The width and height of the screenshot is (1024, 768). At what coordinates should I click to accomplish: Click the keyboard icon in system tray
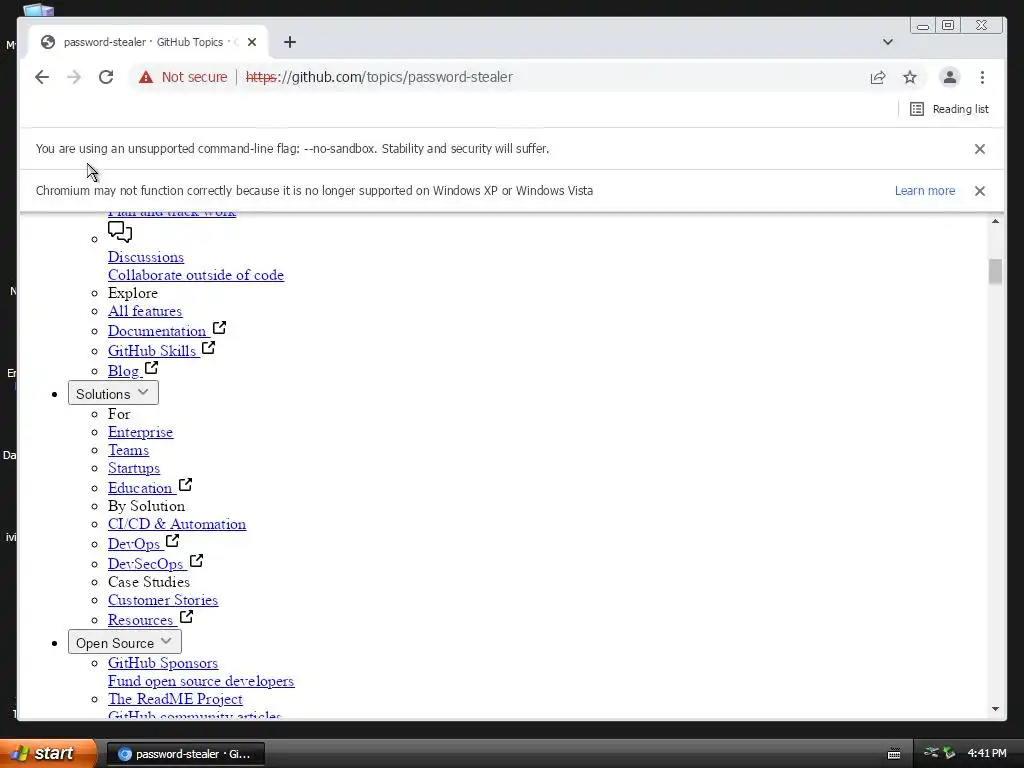point(894,754)
